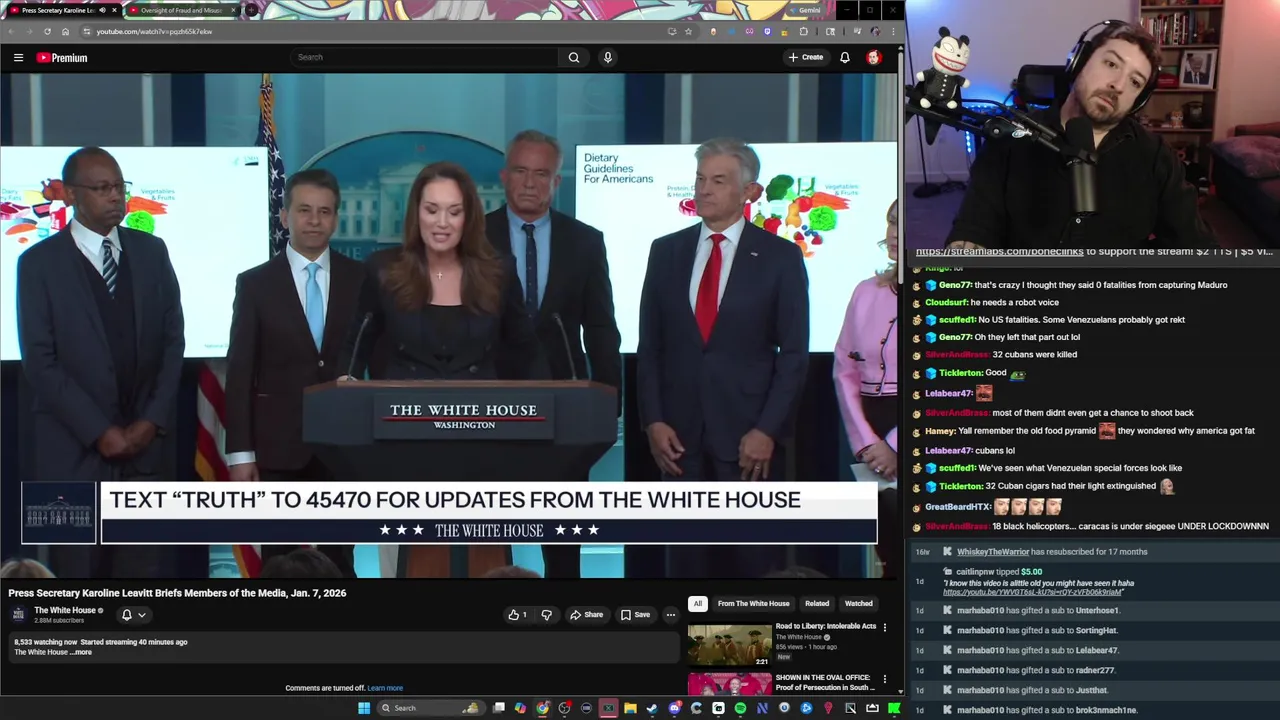
Task: Expand the channel notification bell dropdown
Action: click(x=133, y=615)
